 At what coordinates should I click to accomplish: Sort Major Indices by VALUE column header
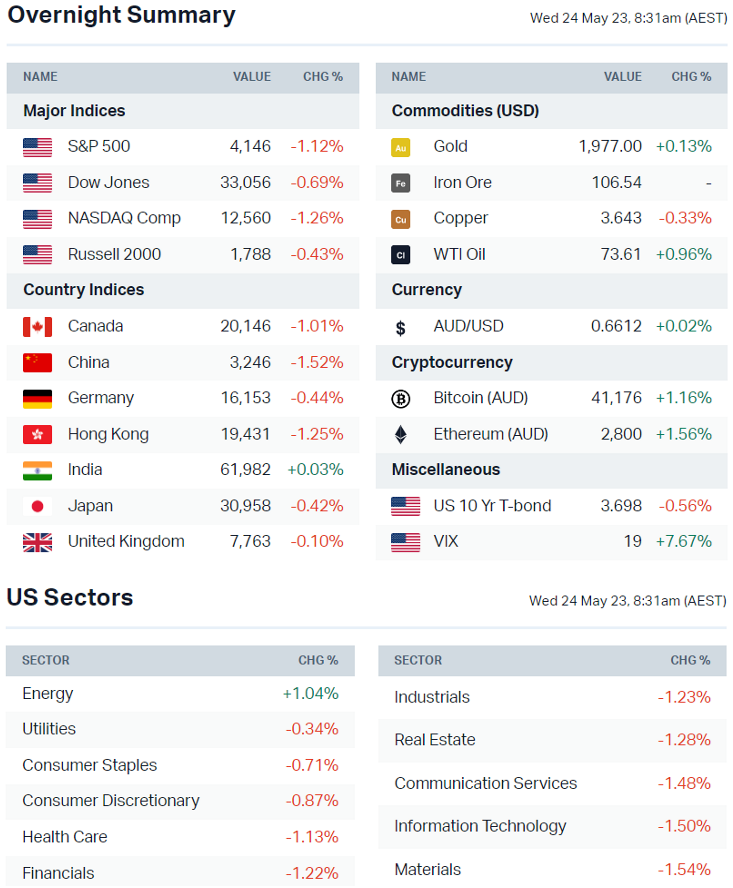[252, 77]
